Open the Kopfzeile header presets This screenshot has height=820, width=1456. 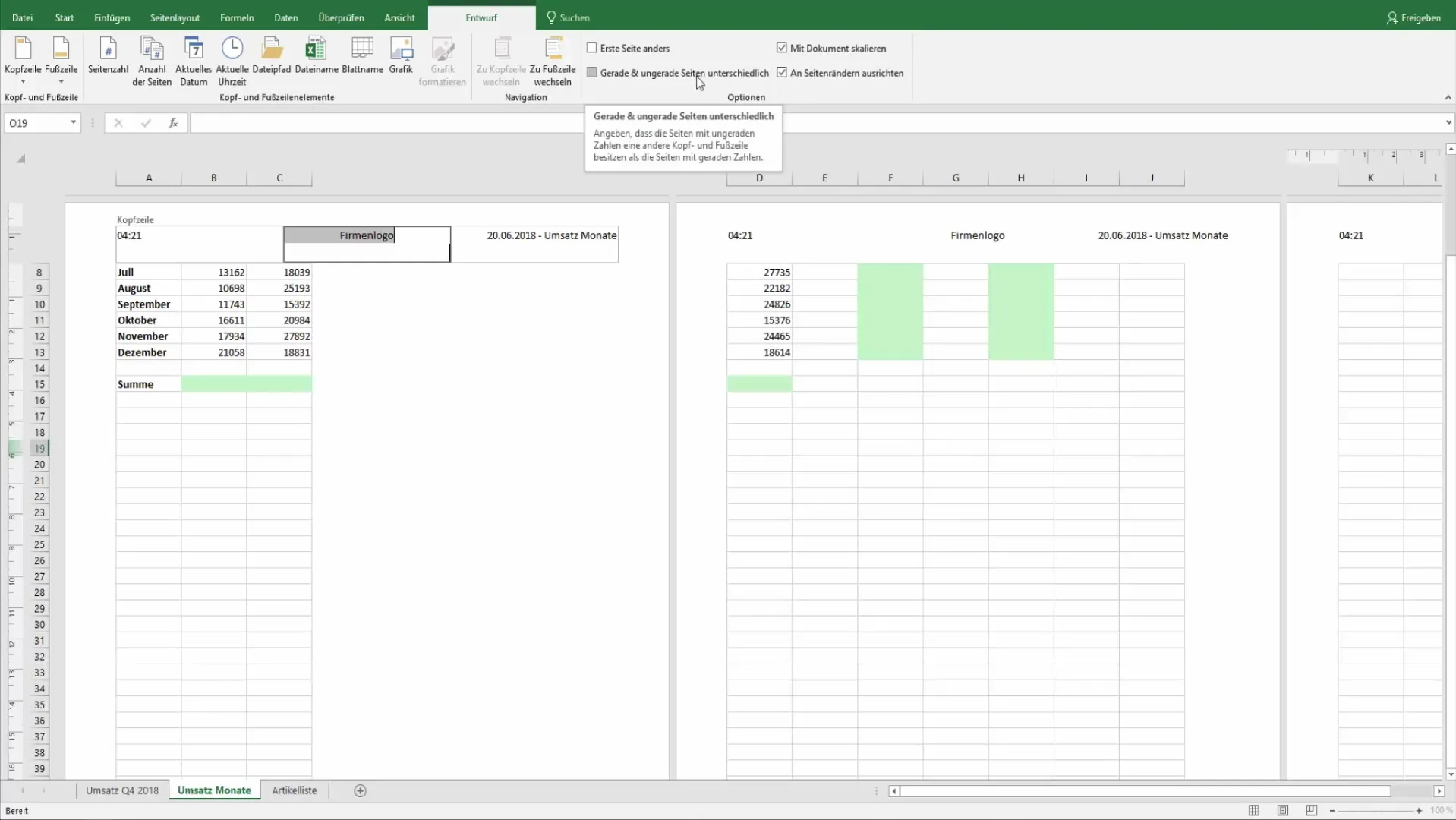coord(23,60)
